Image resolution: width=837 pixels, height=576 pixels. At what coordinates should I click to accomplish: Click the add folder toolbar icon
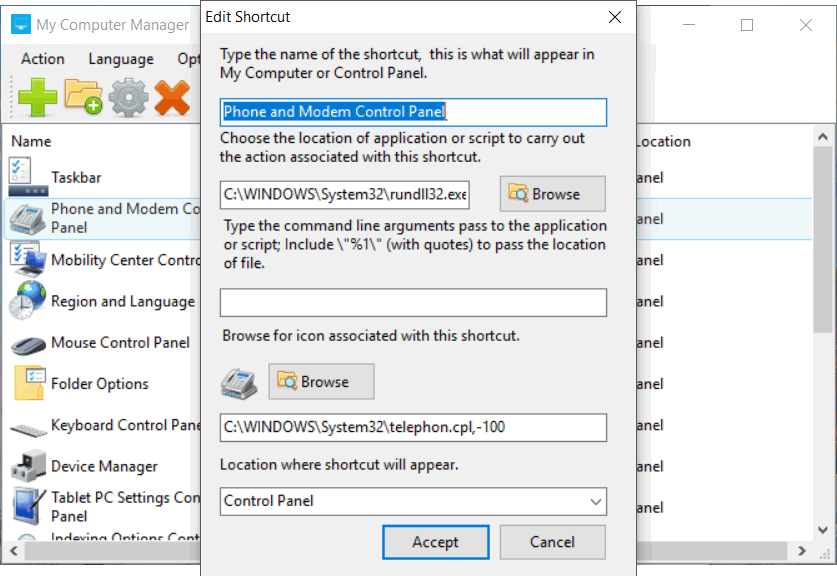[83, 98]
